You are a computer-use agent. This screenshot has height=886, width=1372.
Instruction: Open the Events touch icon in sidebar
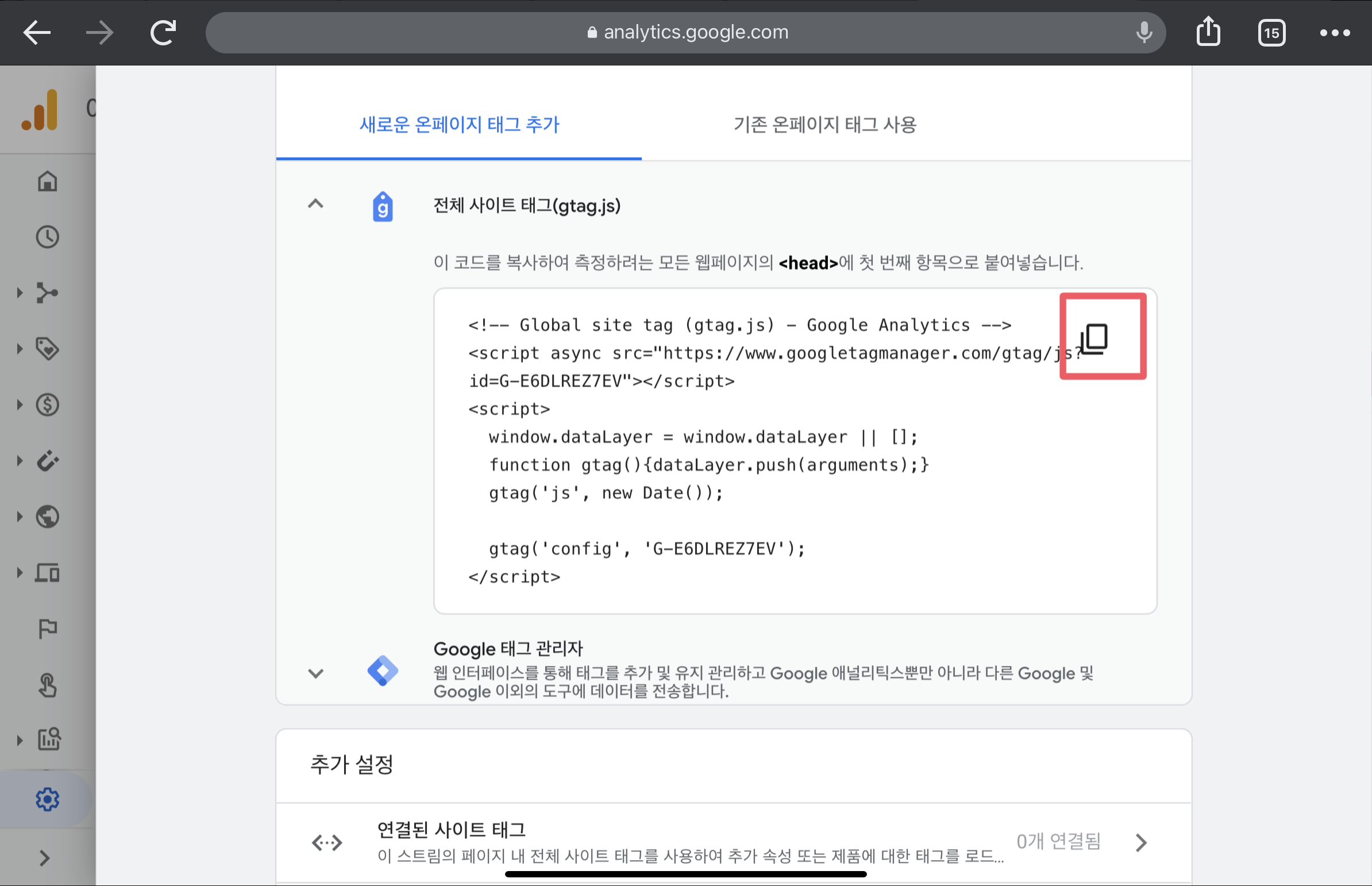[x=48, y=685]
